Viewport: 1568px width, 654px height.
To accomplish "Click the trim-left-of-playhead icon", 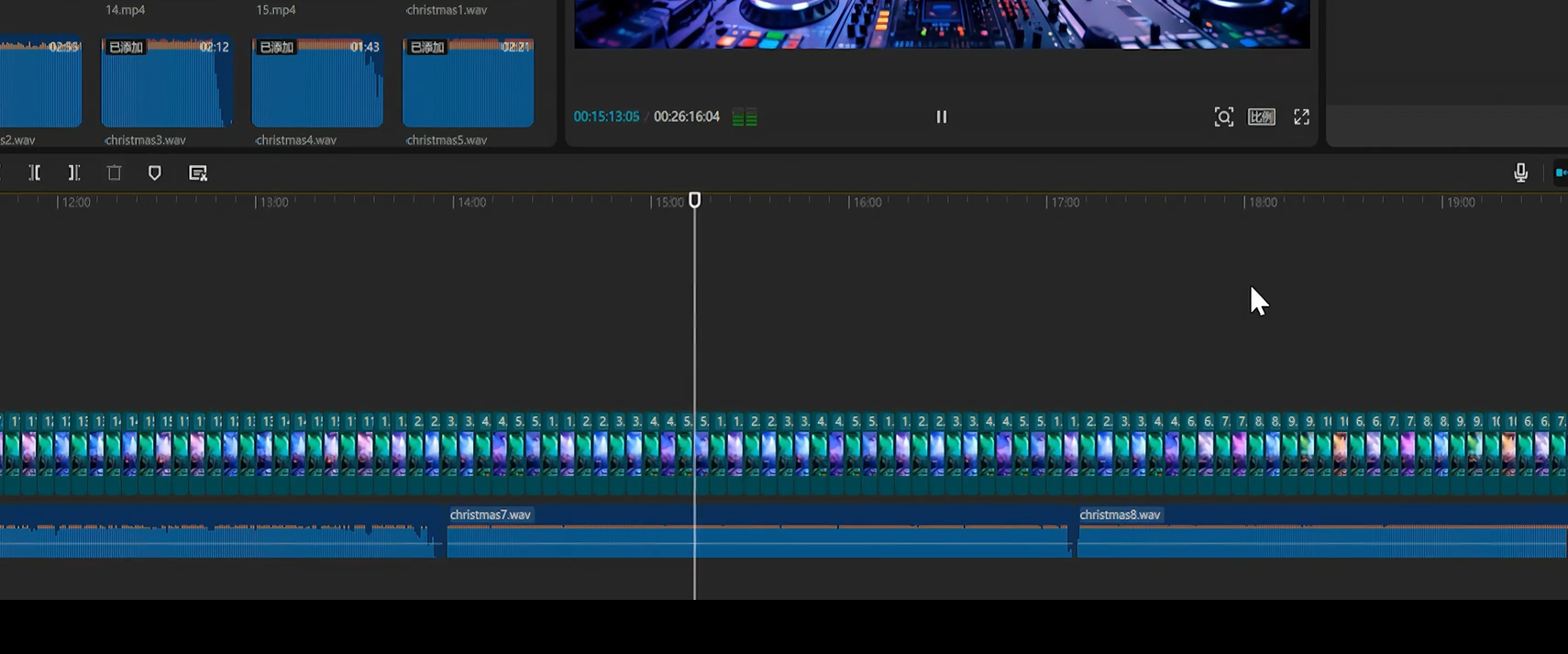I will pos(35,172).
